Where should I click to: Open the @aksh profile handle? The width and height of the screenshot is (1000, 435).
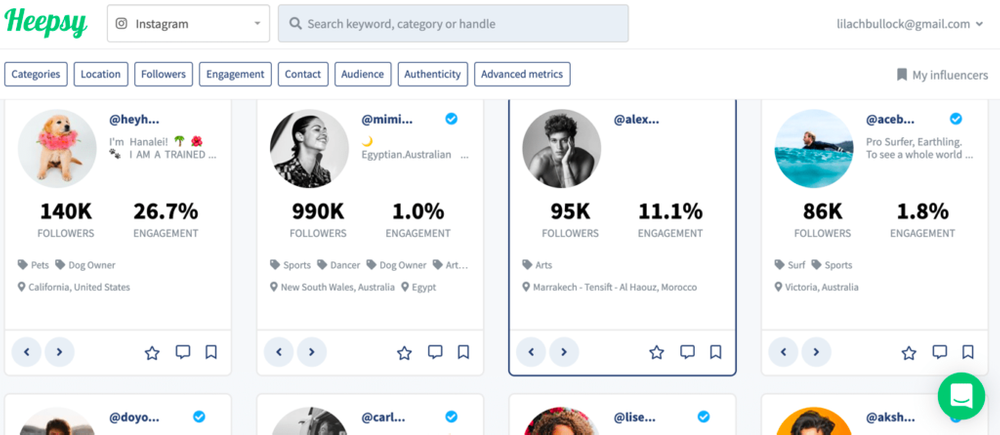coord(890,418)
